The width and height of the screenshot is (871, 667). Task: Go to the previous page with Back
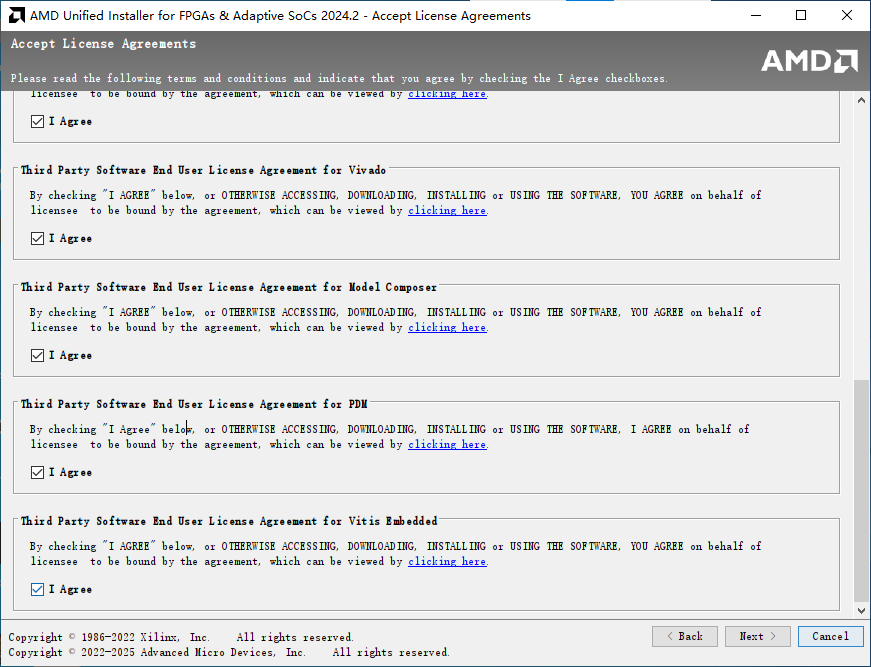click(685, 636)
